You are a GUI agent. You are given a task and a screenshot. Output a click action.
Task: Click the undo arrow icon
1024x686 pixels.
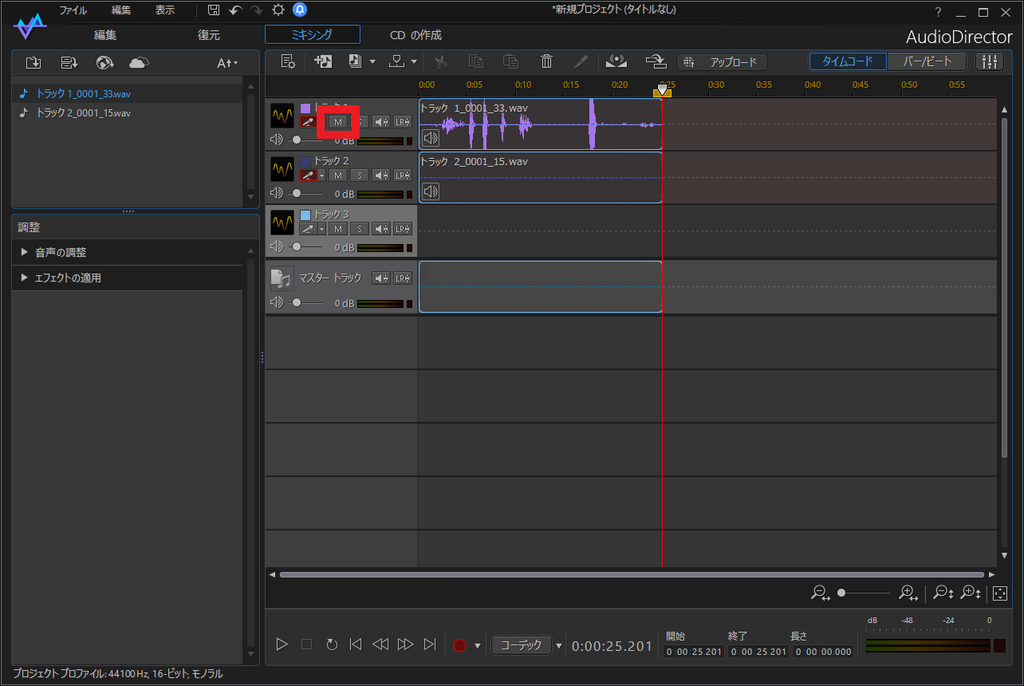coord(236,10)
